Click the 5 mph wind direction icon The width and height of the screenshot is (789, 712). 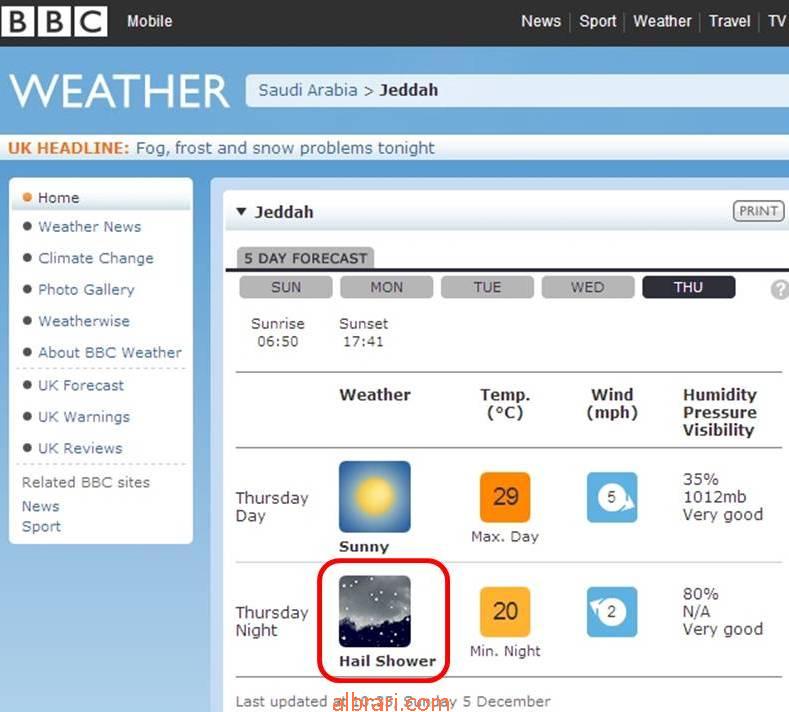click(612, 497)
